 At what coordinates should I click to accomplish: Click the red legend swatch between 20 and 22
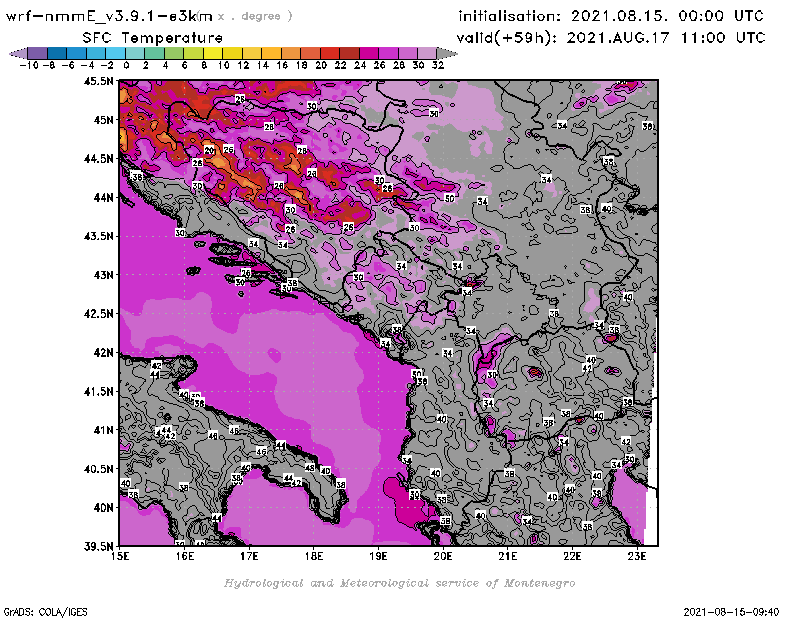[x=330, y=54]
